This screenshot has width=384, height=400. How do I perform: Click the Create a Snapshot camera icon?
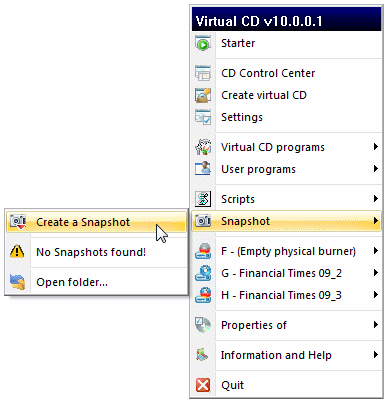18,222
